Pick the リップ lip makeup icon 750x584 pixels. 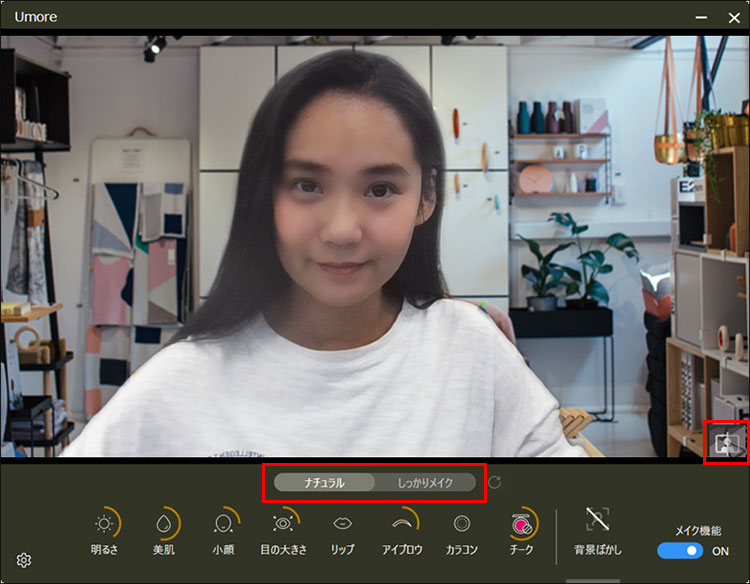[x=342, y=523]
